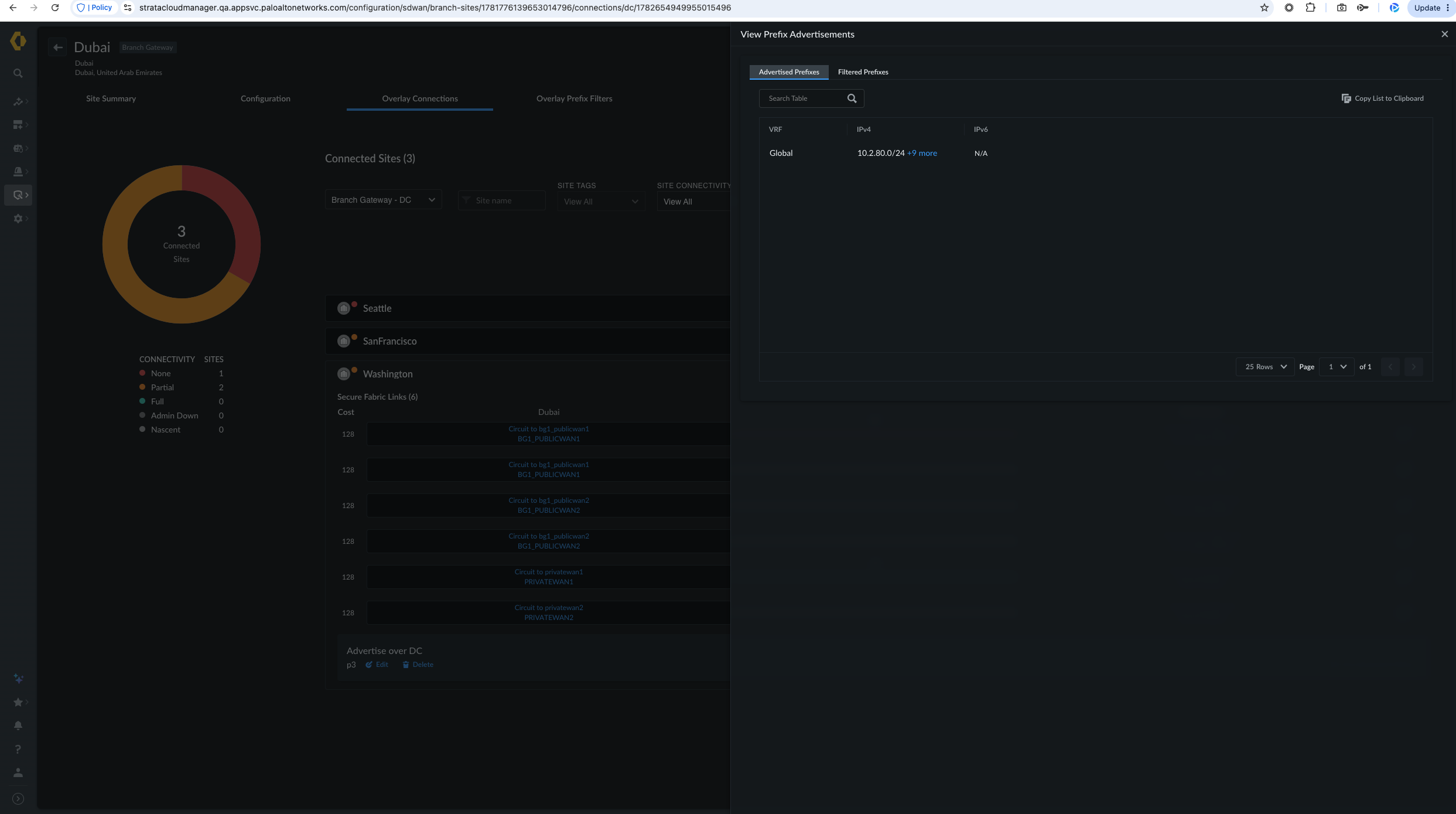
Task: Launch the AI sparkles assistant in sidebar
Action: (x=18, y=679)
